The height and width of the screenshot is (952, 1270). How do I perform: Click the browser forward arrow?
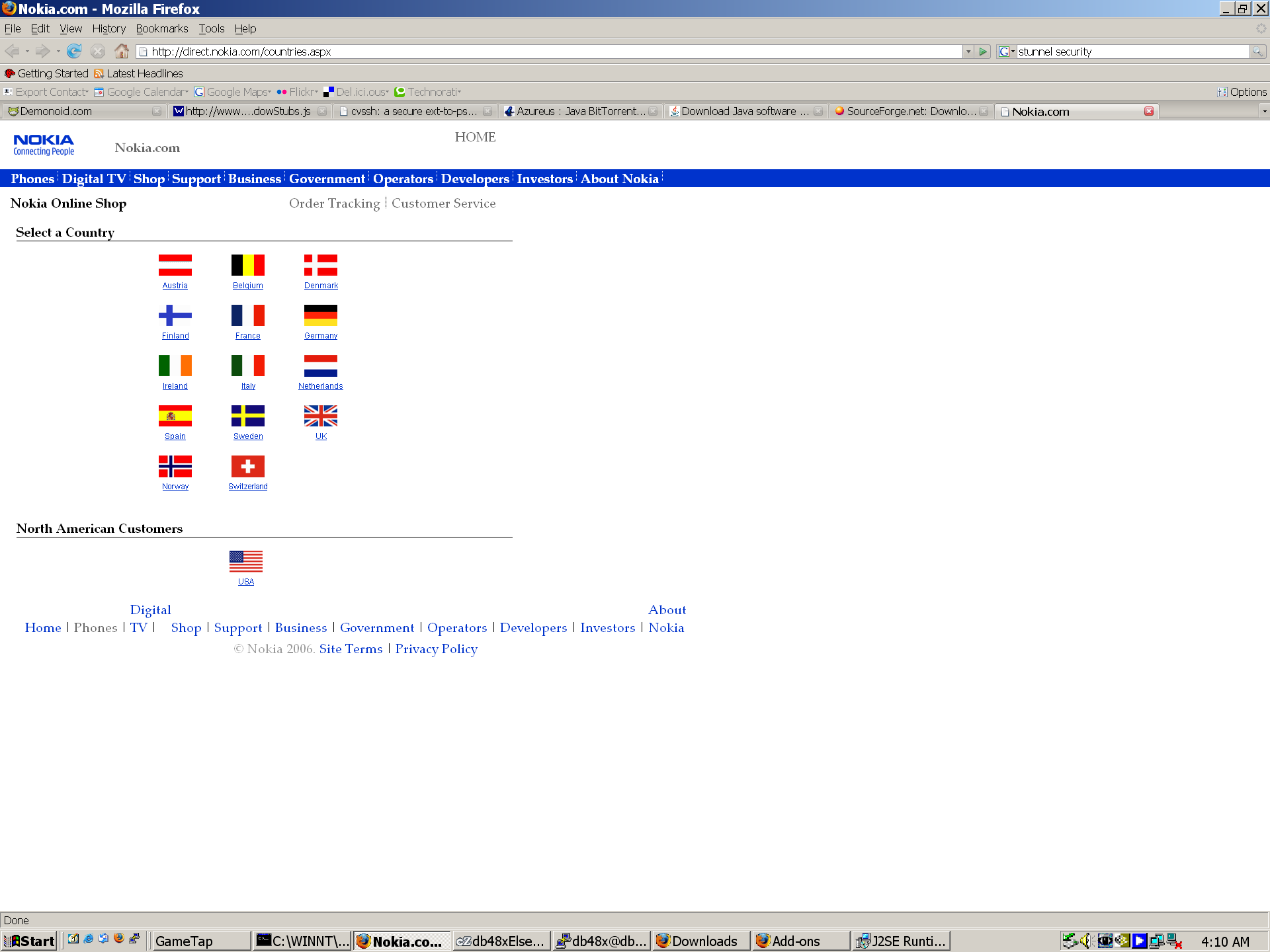pyautogui.click(x=42, y=51)
